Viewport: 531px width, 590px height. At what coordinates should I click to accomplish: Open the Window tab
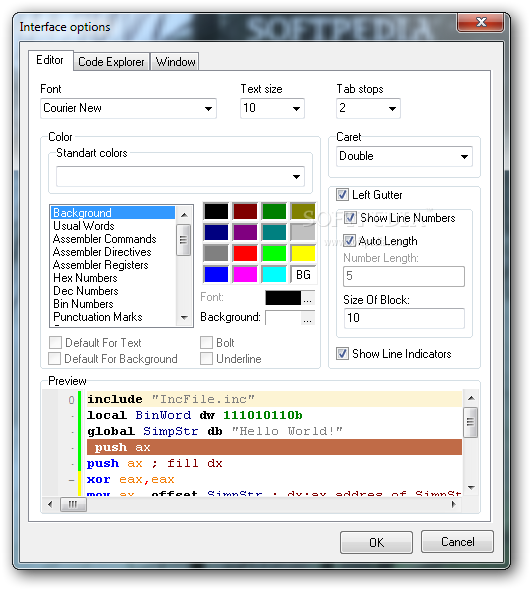click(175, 61)
